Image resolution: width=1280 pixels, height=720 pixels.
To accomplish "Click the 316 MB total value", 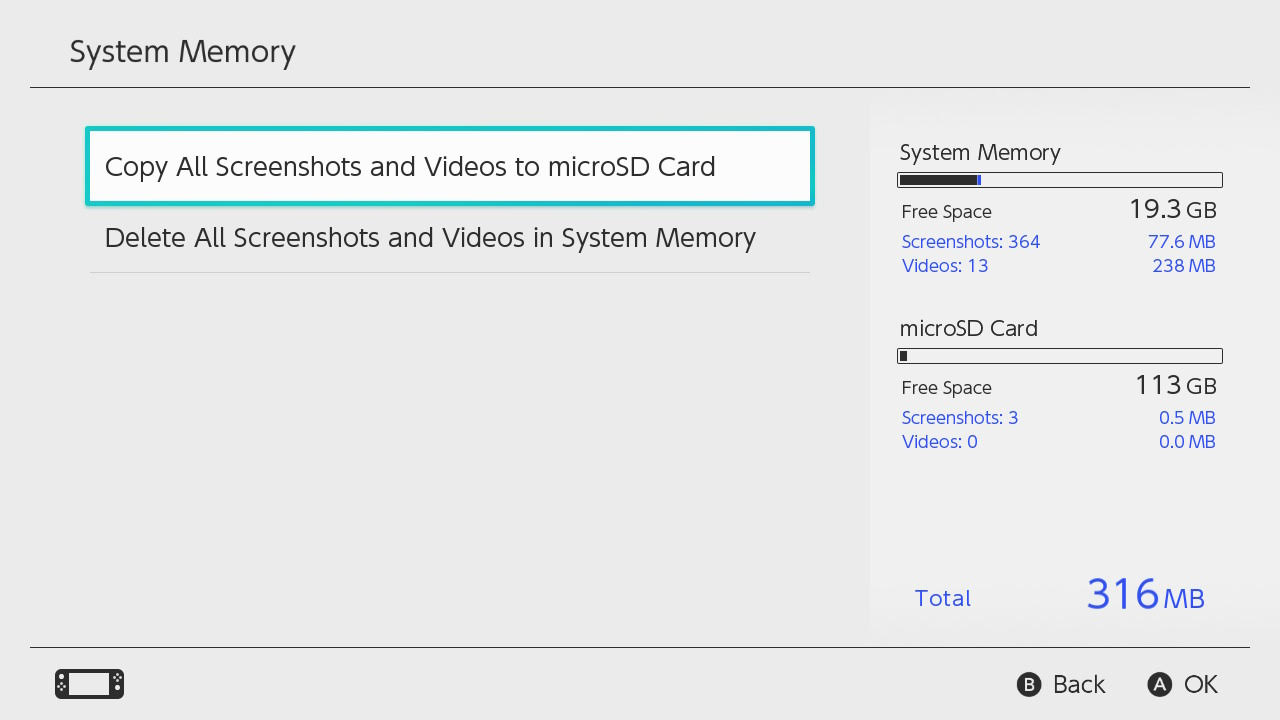I will click(x=1146, y=595).
